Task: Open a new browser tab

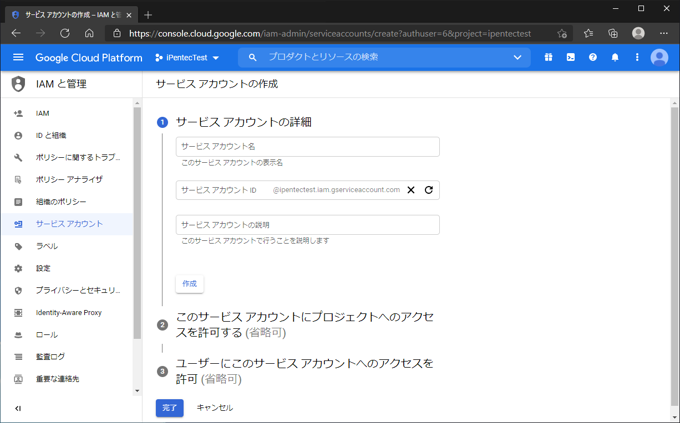Action: 148,15
